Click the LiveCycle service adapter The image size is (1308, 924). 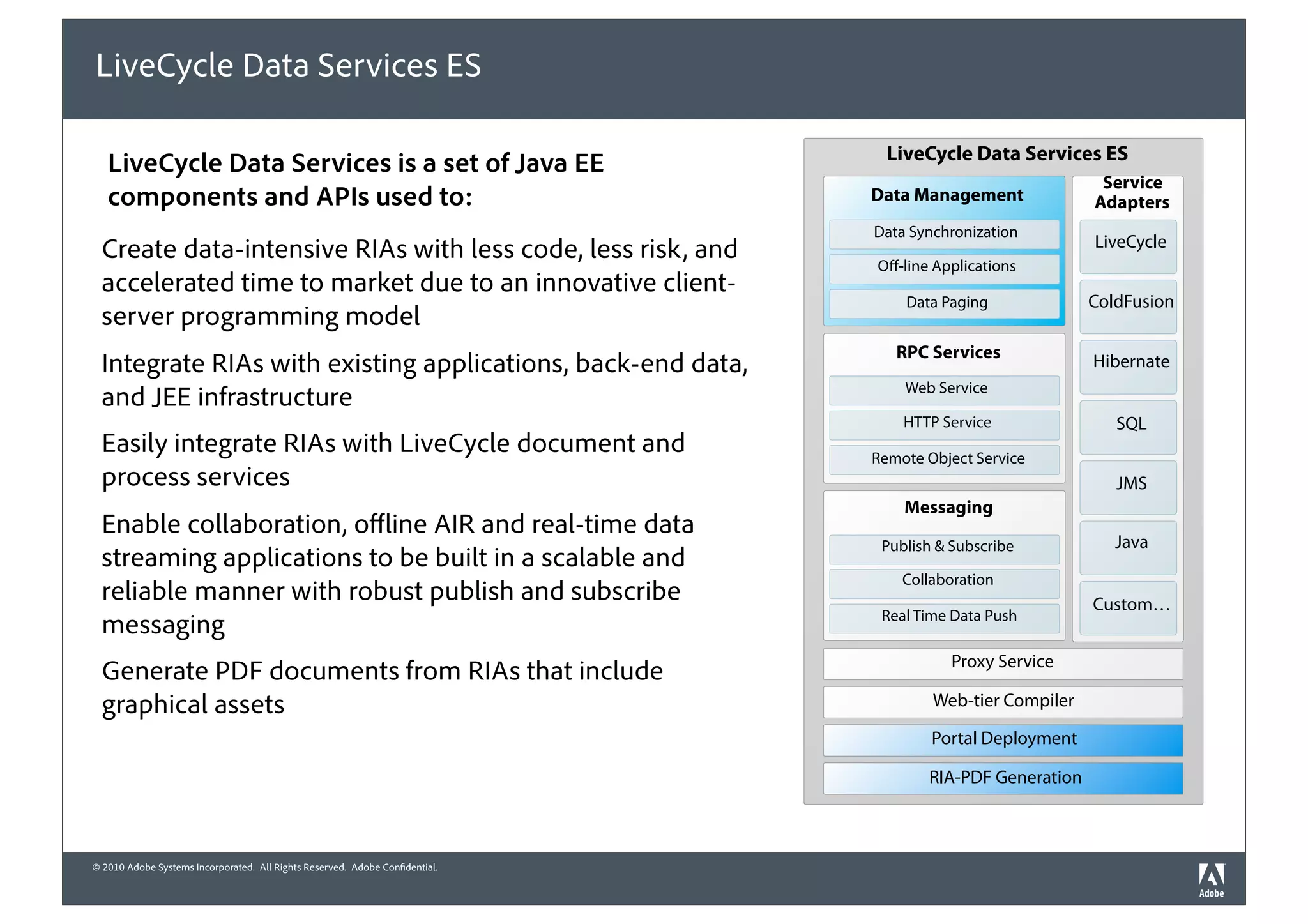pos(1128,246)
